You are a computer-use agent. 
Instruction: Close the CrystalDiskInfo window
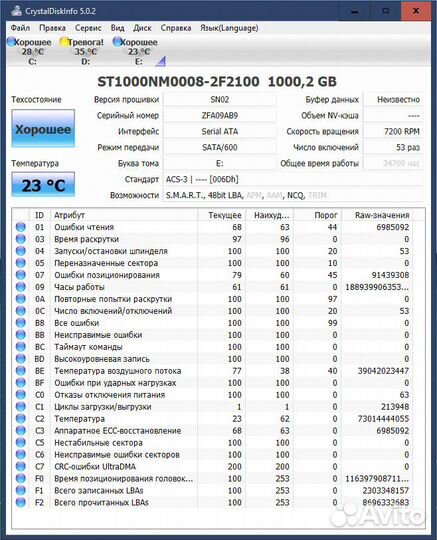coord(416,11)
